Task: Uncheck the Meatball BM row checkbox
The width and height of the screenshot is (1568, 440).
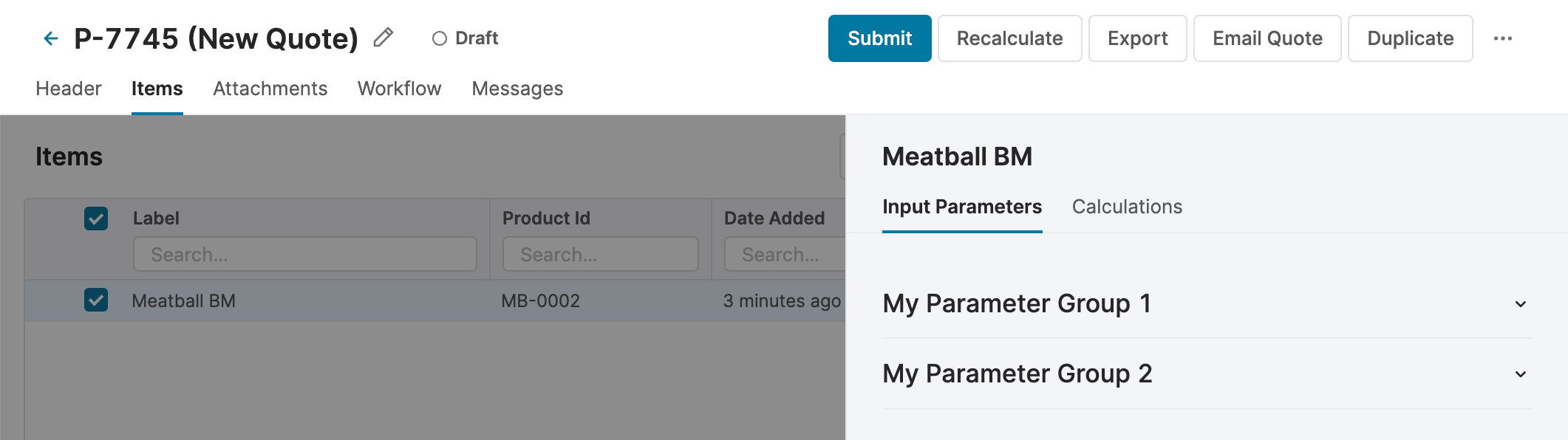Action: point(95,300)
